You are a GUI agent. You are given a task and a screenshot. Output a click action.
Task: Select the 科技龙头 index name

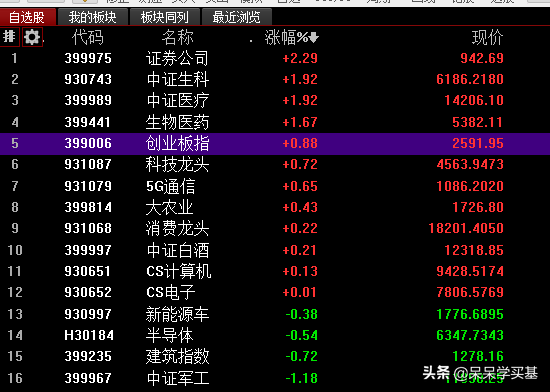point(177,164)
